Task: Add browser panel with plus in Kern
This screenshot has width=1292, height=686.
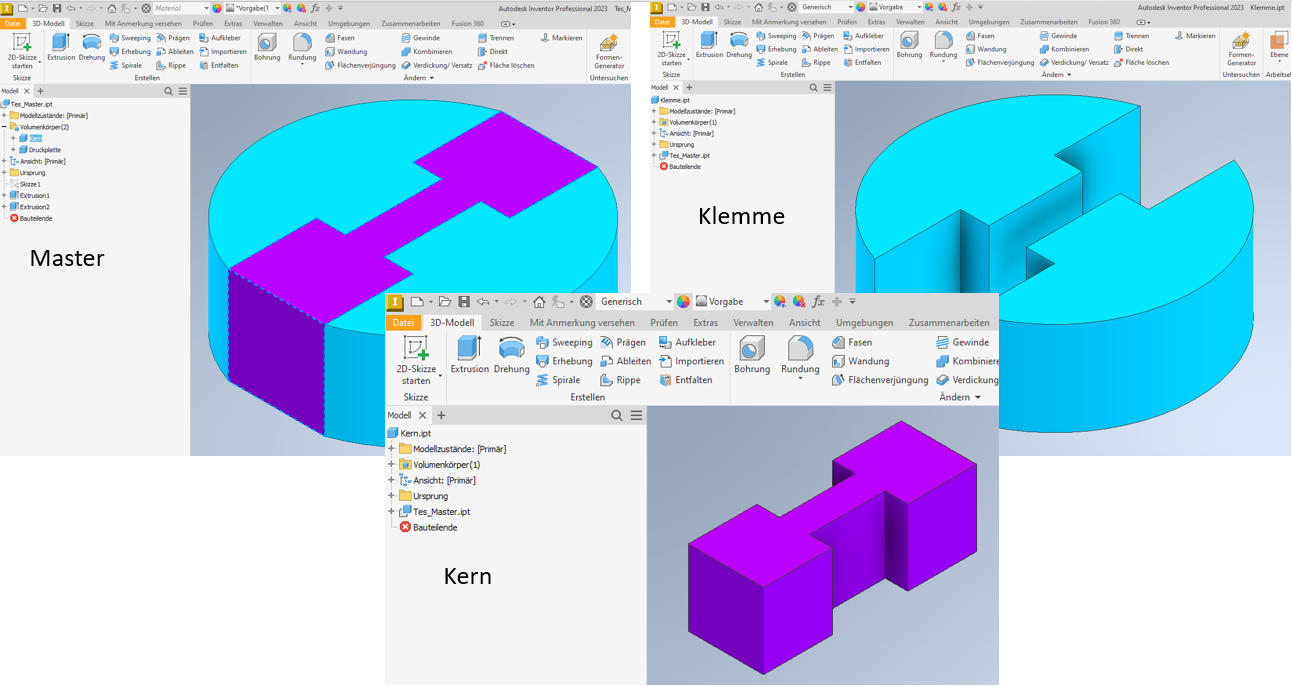Action: coord(441,415)
